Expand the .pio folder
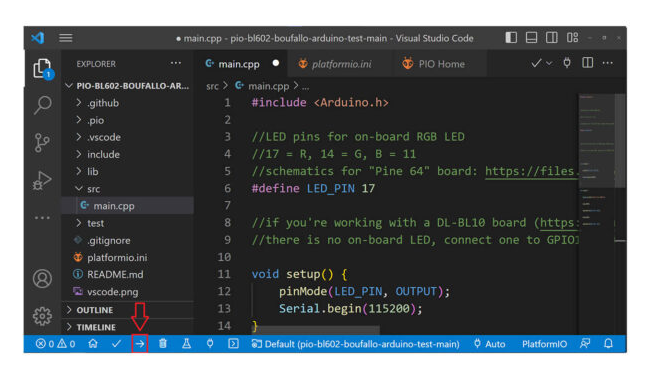This screenshot has width=660, height=374. tap(128, 120)
